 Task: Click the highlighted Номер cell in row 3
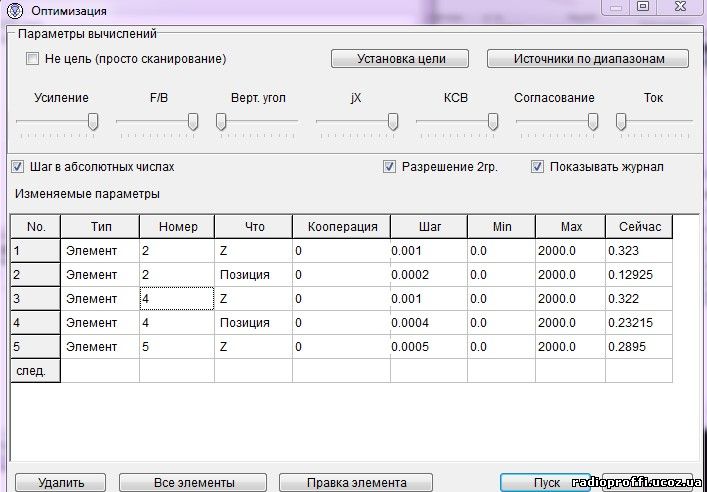177,299
